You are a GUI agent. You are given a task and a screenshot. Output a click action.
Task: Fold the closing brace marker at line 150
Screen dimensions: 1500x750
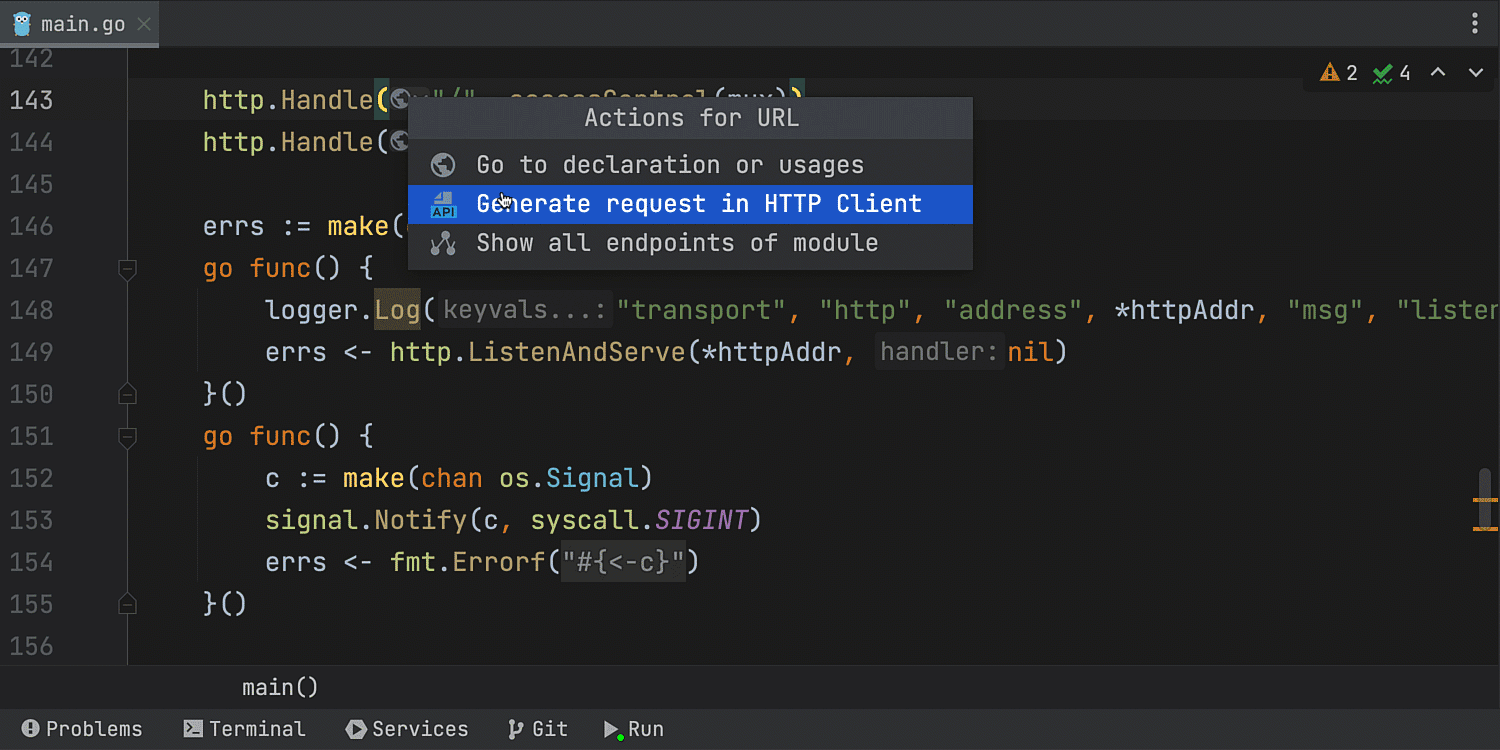coord(127,394)
